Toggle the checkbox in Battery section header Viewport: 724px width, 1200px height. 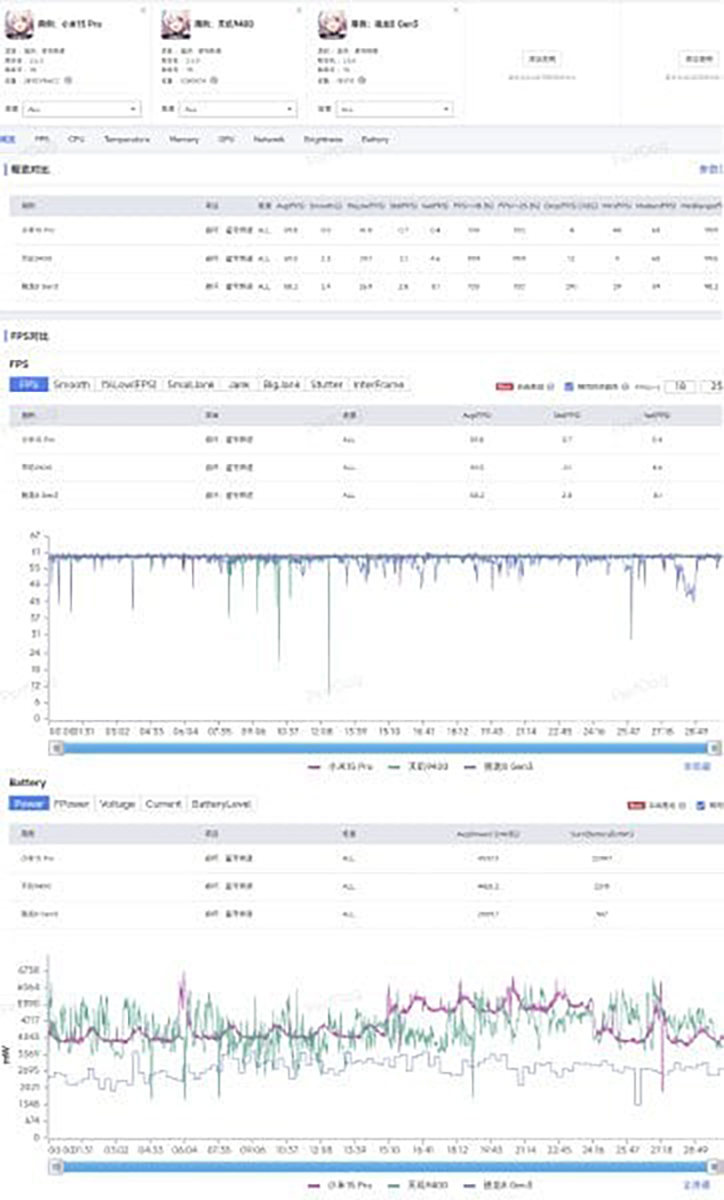[x=700, y=805]
